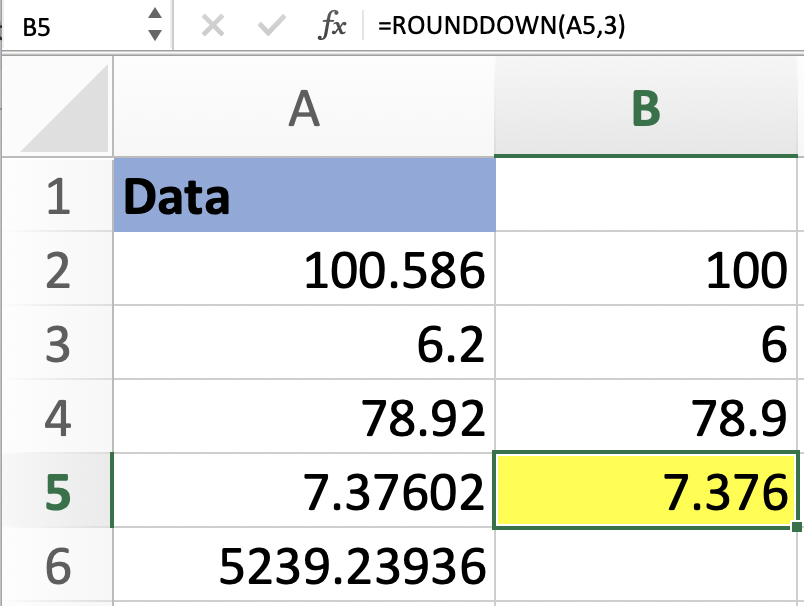Screen dimensions: 804x606
Task: Click the cancel X icon in the formula bar
Action: tap(211, 25)
